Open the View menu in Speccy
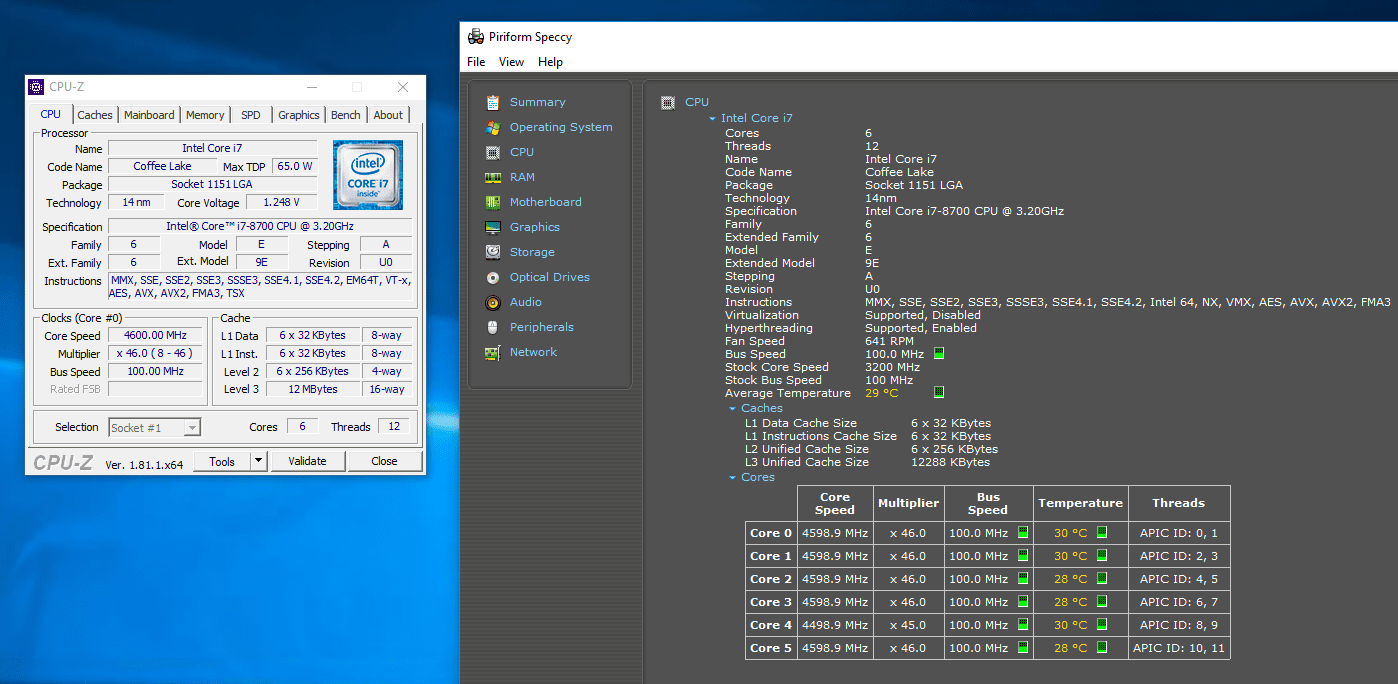Screen dimensions: 1398x684 pos(511,62)
